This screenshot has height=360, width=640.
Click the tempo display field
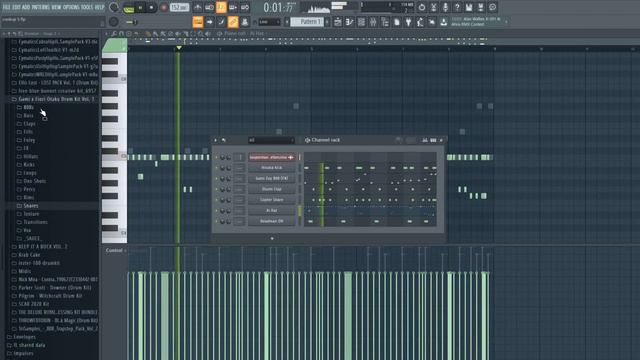(x=179, y=7)
